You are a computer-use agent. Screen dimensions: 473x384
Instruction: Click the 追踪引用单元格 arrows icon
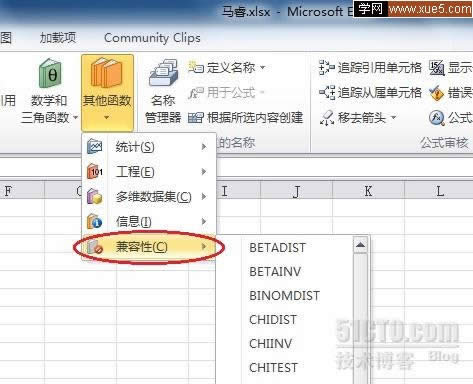click(x=326, y=67)
